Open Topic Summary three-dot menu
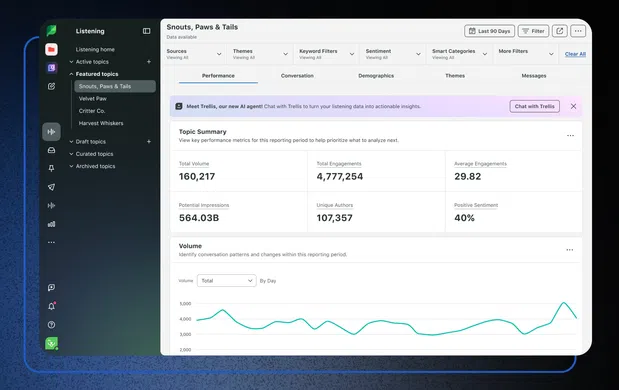The height and width of the screenshot is (390, 619). (x=570, y=135)
